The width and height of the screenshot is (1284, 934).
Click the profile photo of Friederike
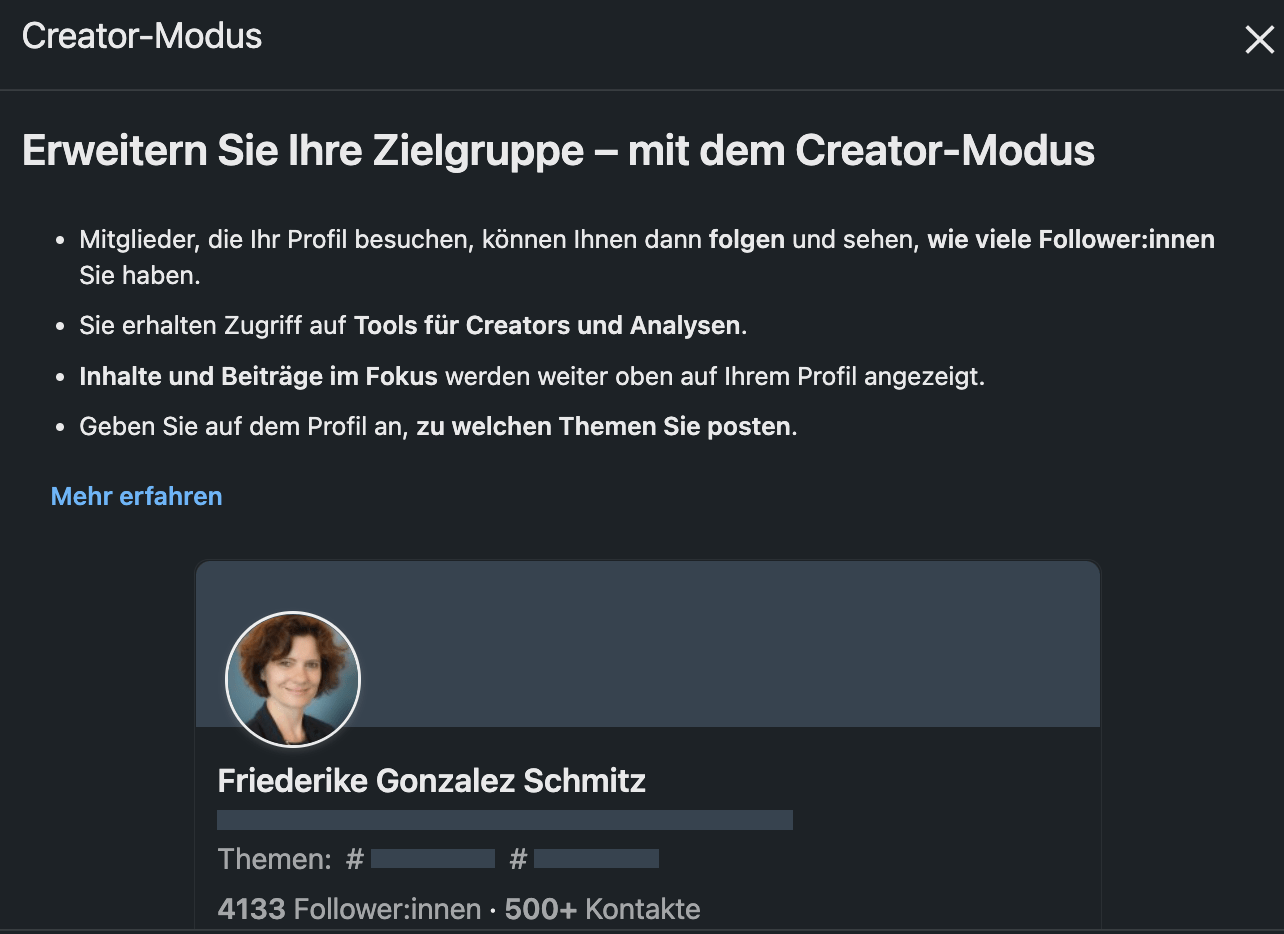tap(293, 679)
